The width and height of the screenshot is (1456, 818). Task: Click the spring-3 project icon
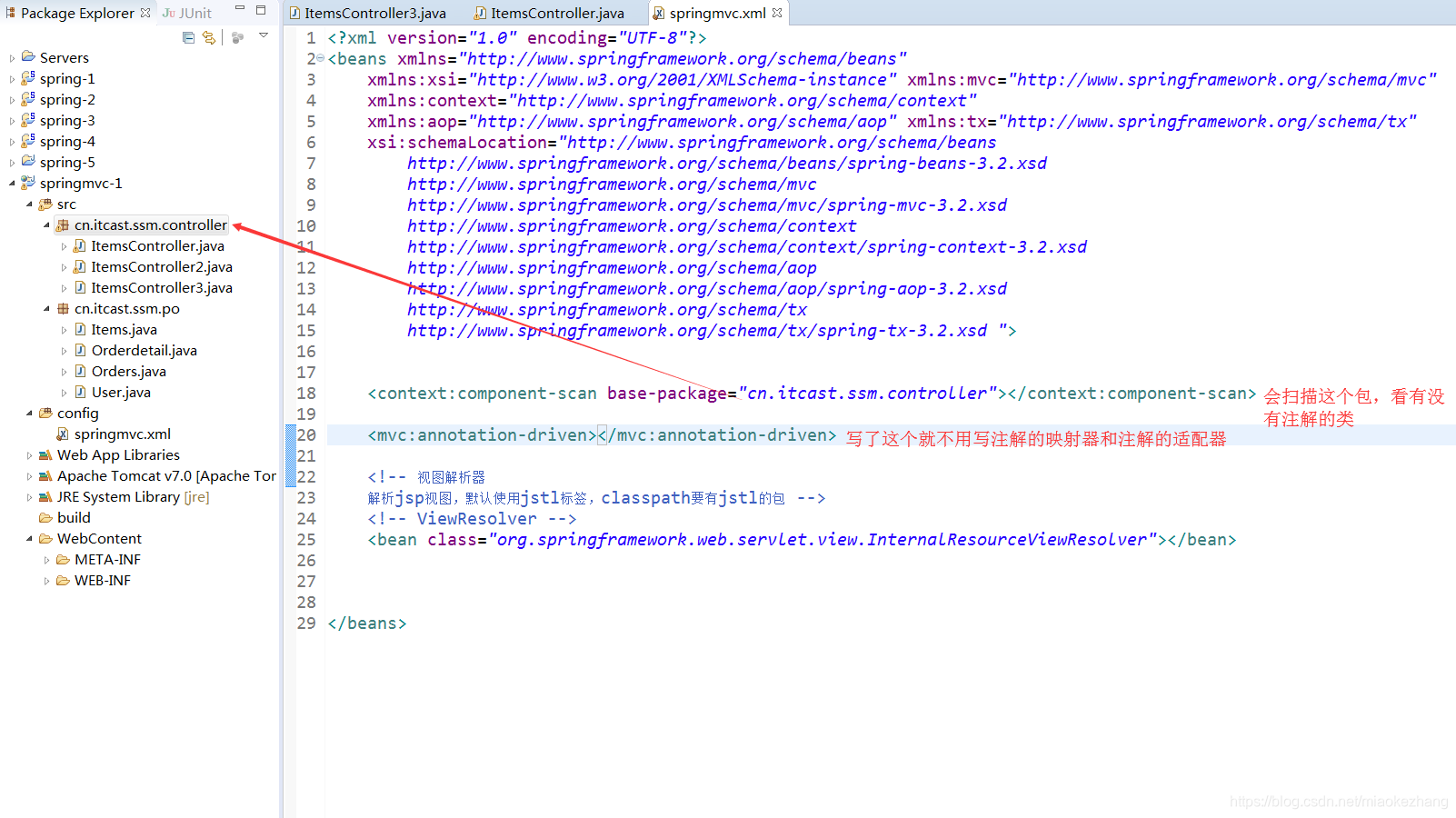[28, 119]
